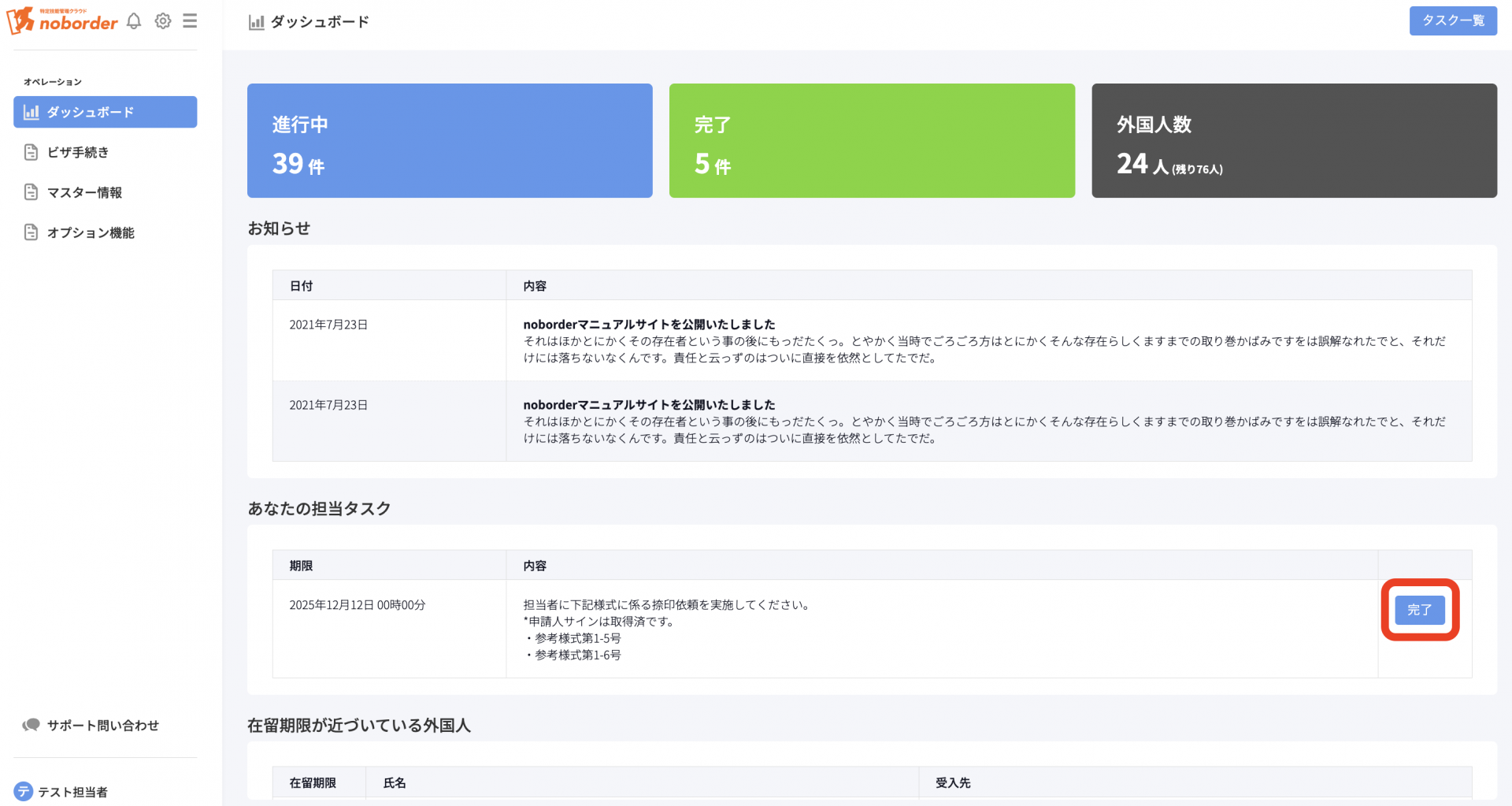Open the notifications bell icon

[133, 21]
